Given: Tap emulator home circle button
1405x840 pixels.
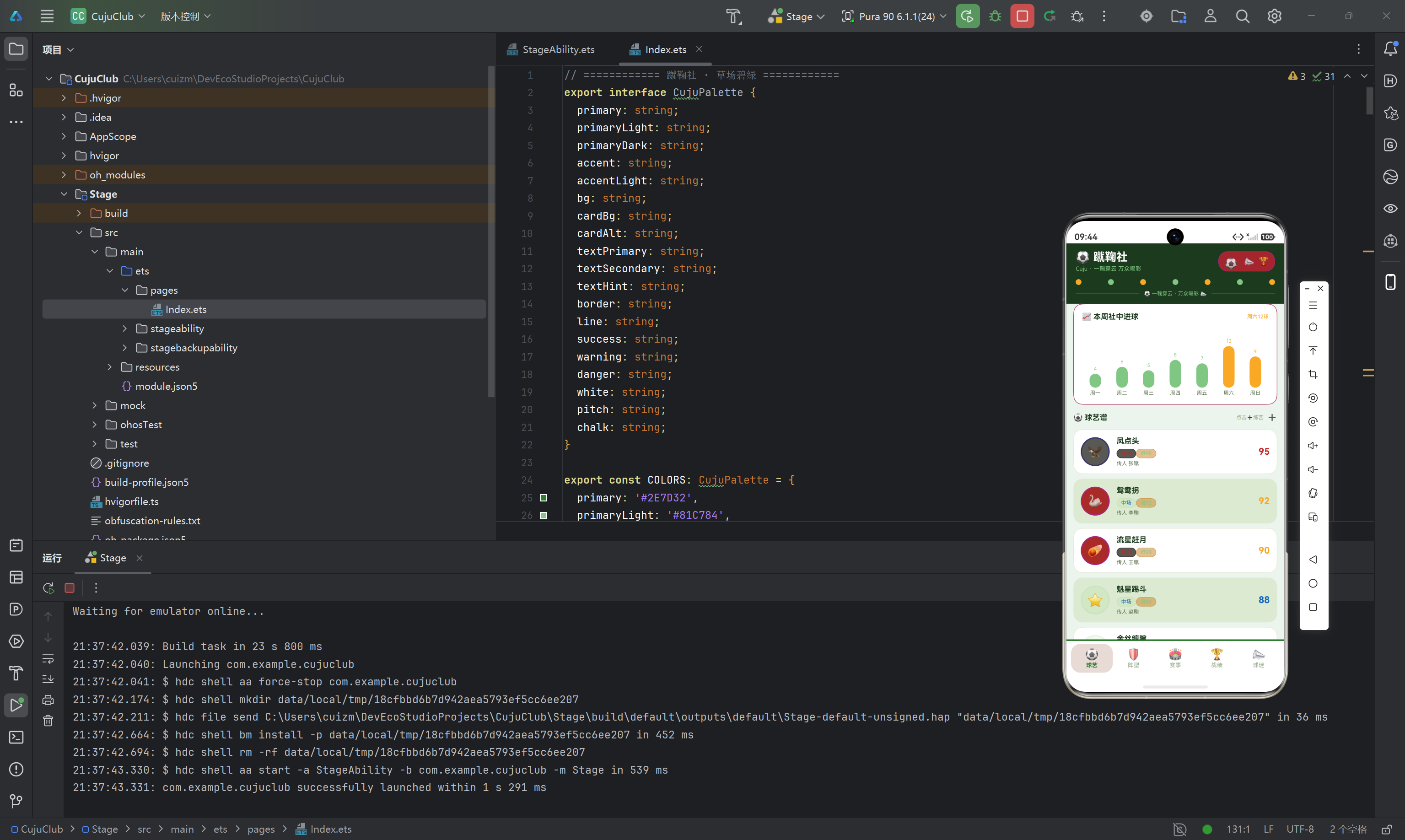Looking at the screenshot, I should tap(1313, 584).
